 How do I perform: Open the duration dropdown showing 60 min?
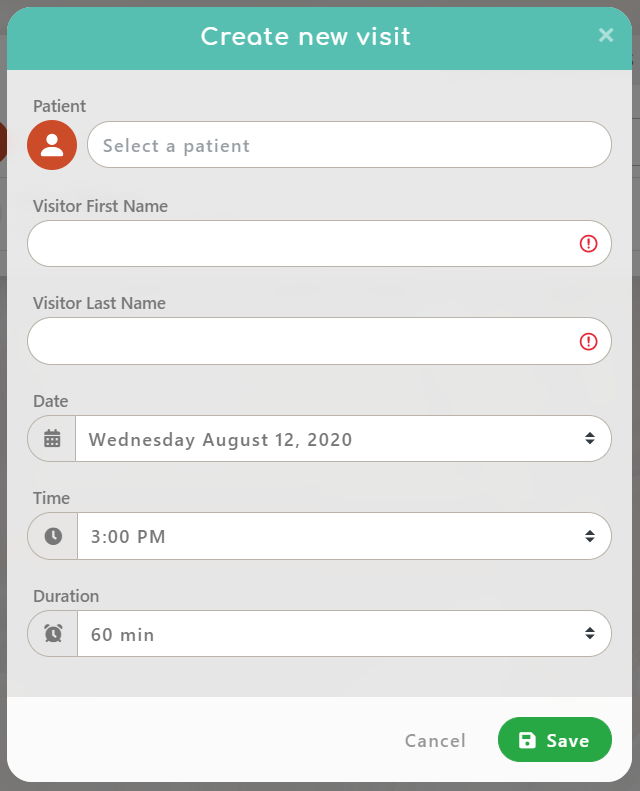(330, 634)
